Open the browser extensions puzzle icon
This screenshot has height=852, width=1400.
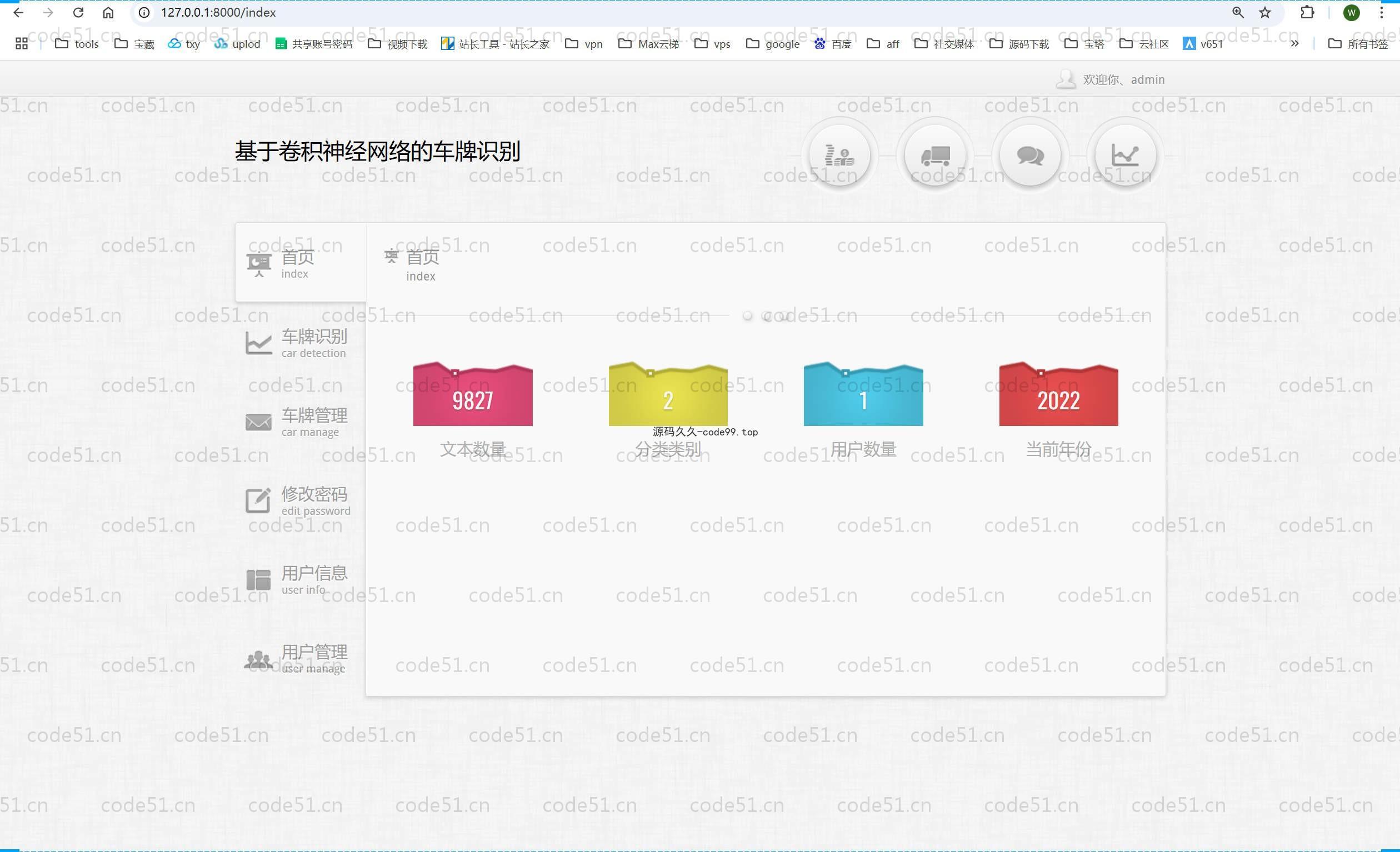click(1307, 12)
